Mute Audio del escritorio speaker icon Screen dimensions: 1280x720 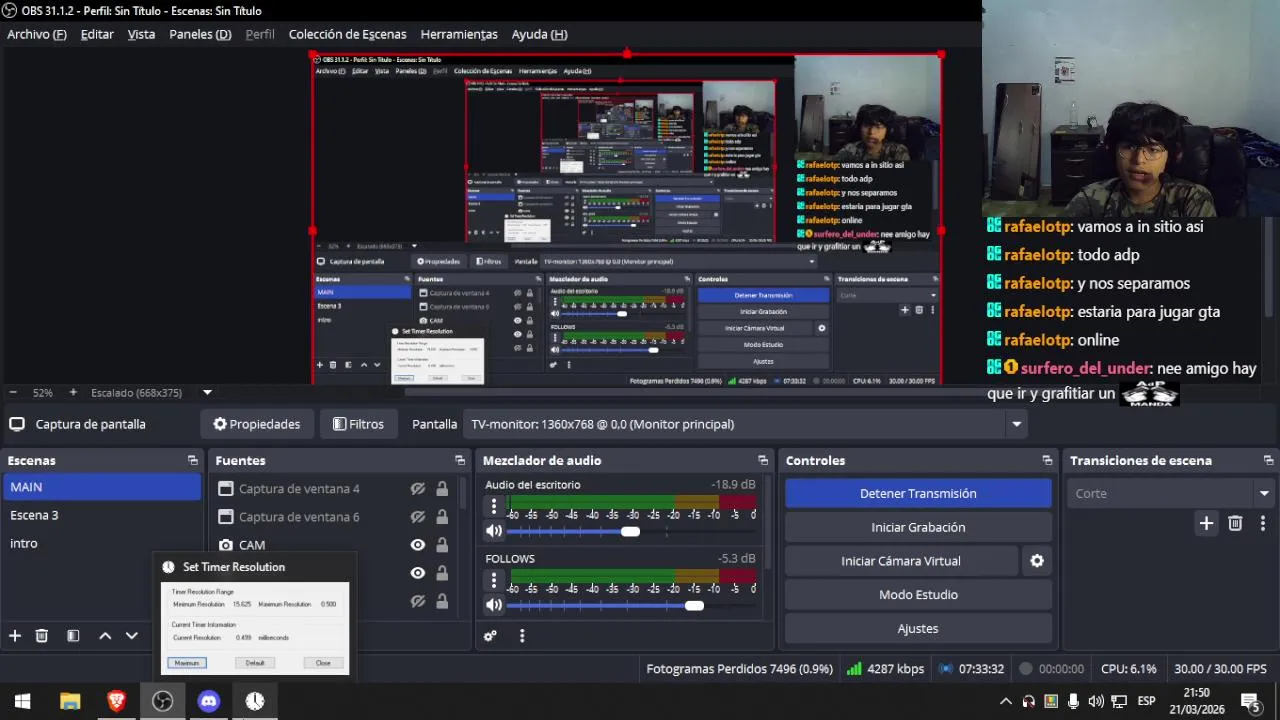pyautogui.click(x=494, y=531)
